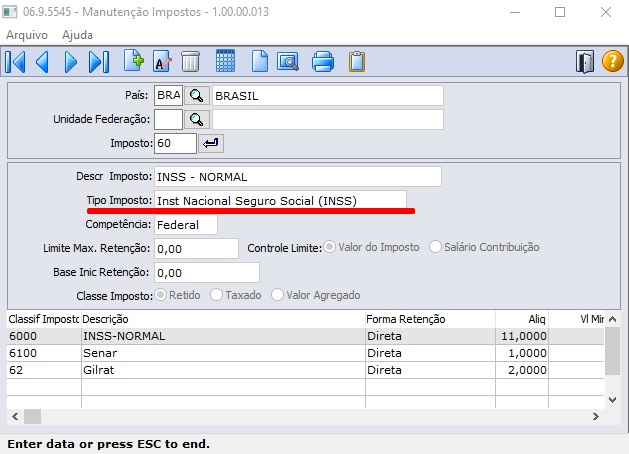Open search with magnifier window icon
The height and width of the screenshot is (454, 629).
[288, 62]
